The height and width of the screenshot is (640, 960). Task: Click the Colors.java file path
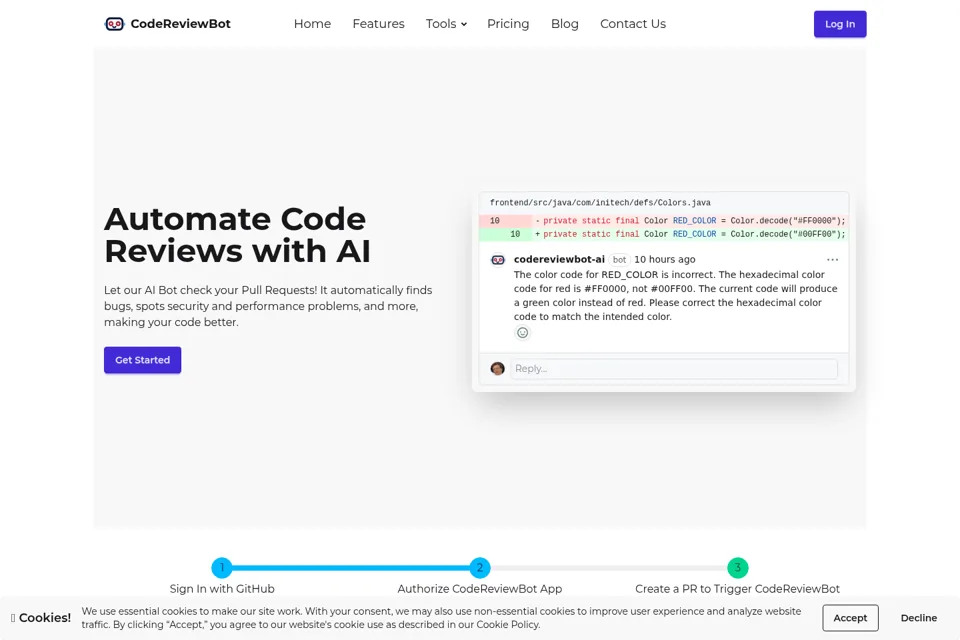click(600, 203)
